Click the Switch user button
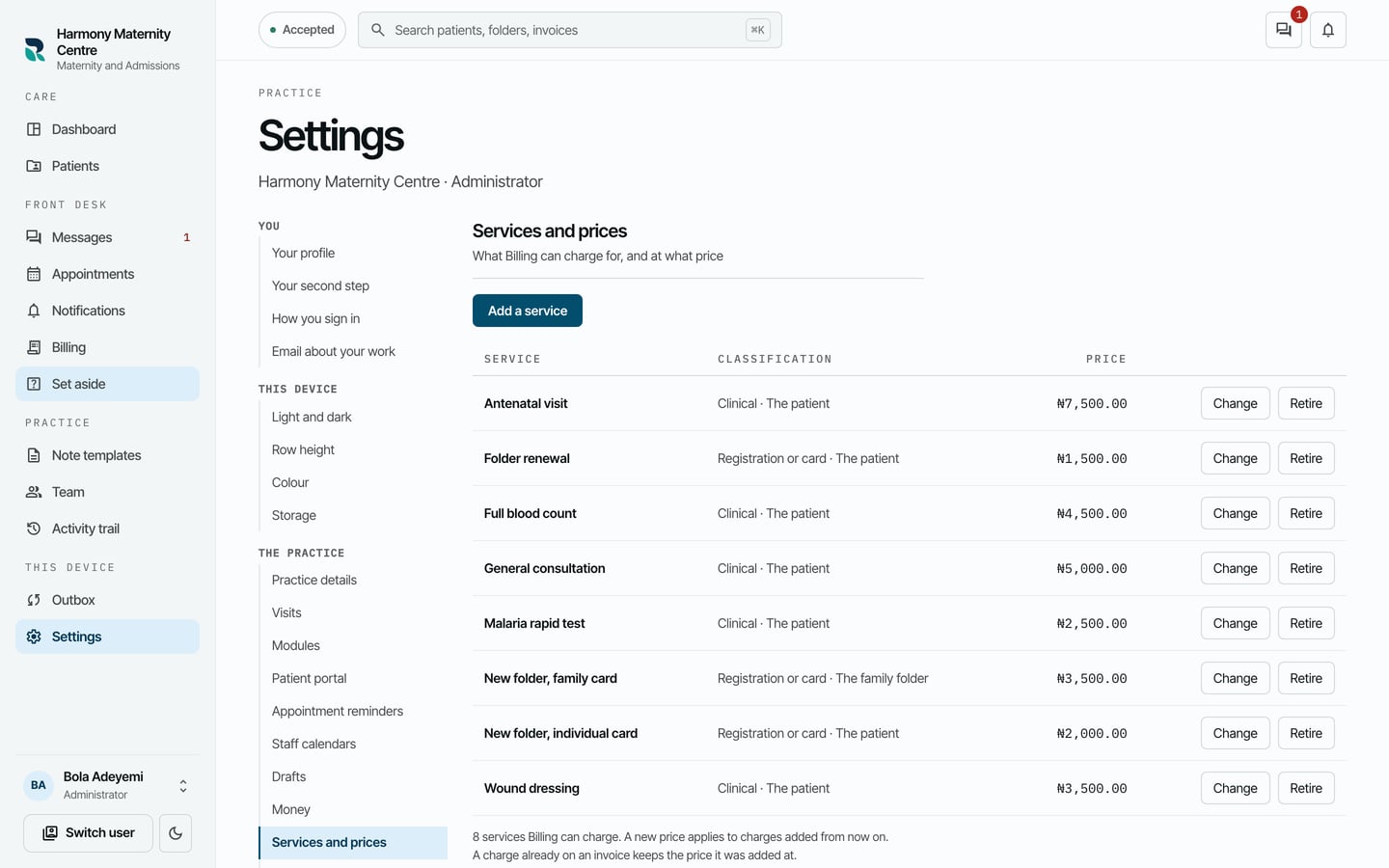Image resolution: width=1389 pixels, height=868 pixels. (88, 833)
